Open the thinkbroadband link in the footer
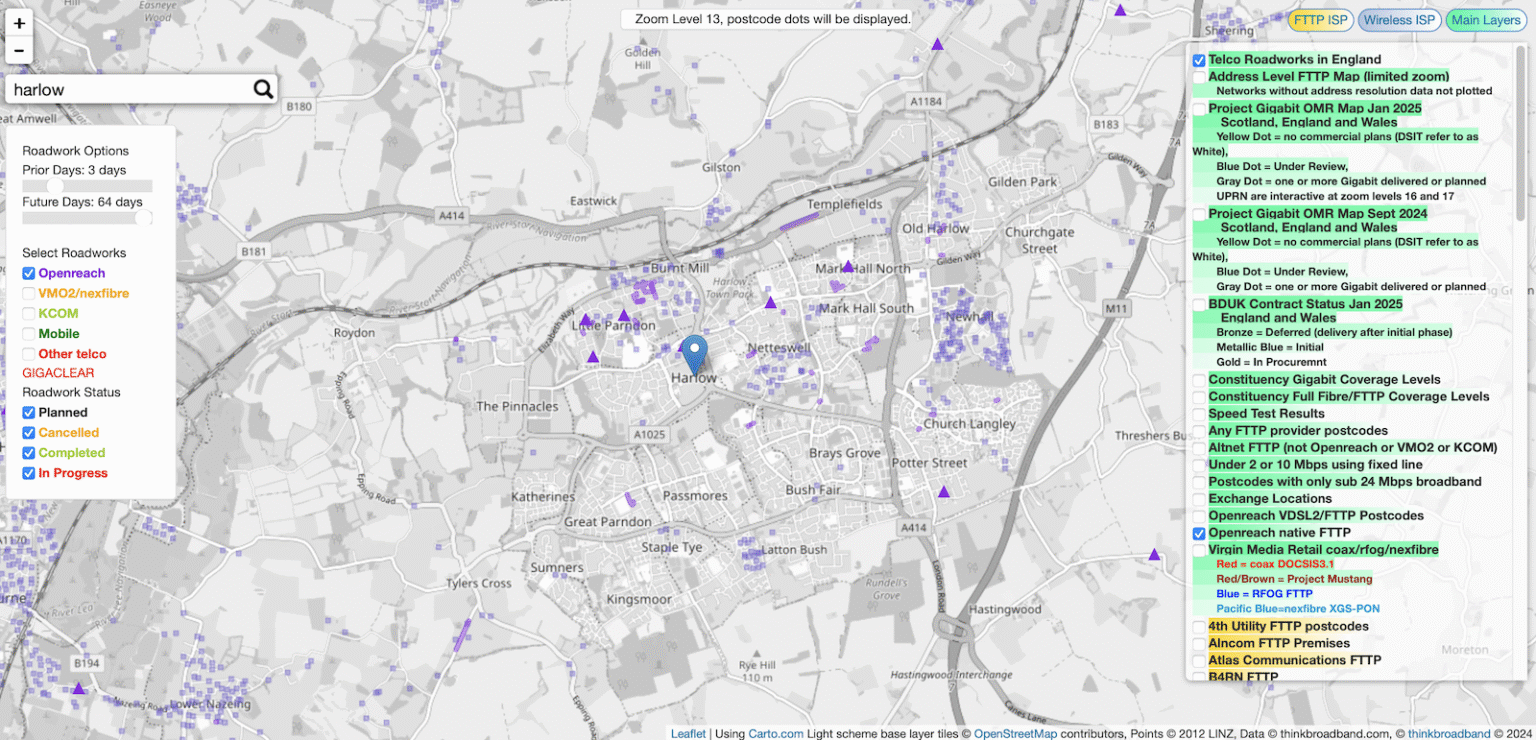The height and width of the screenshot is (740, 1536). click(x=1449, y=733)
